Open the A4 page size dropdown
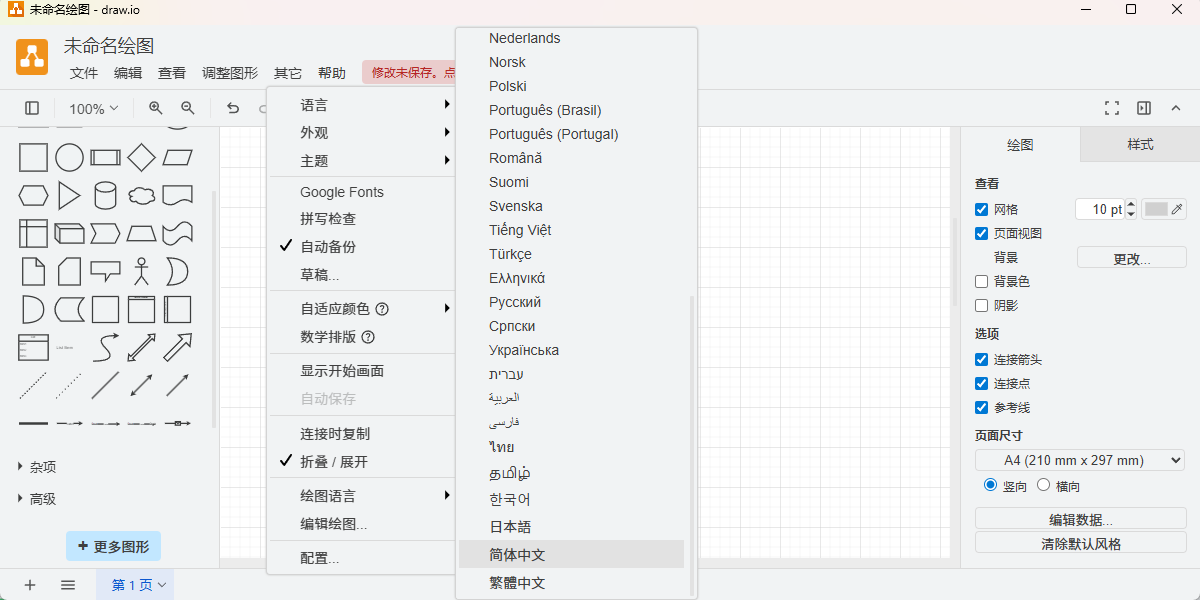1200x600 pixels. point(1080,460)
